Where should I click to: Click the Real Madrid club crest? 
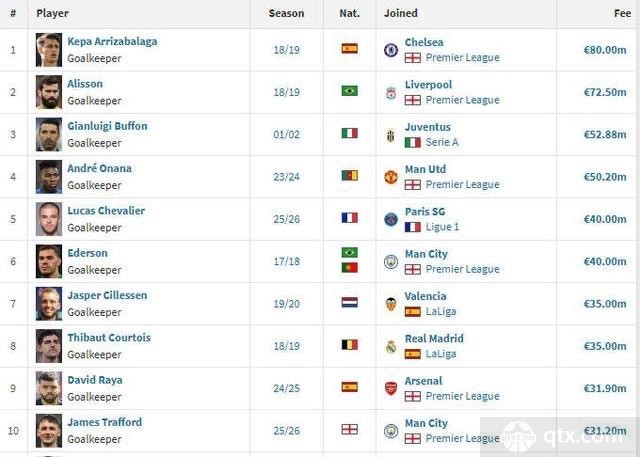(391, 346)
